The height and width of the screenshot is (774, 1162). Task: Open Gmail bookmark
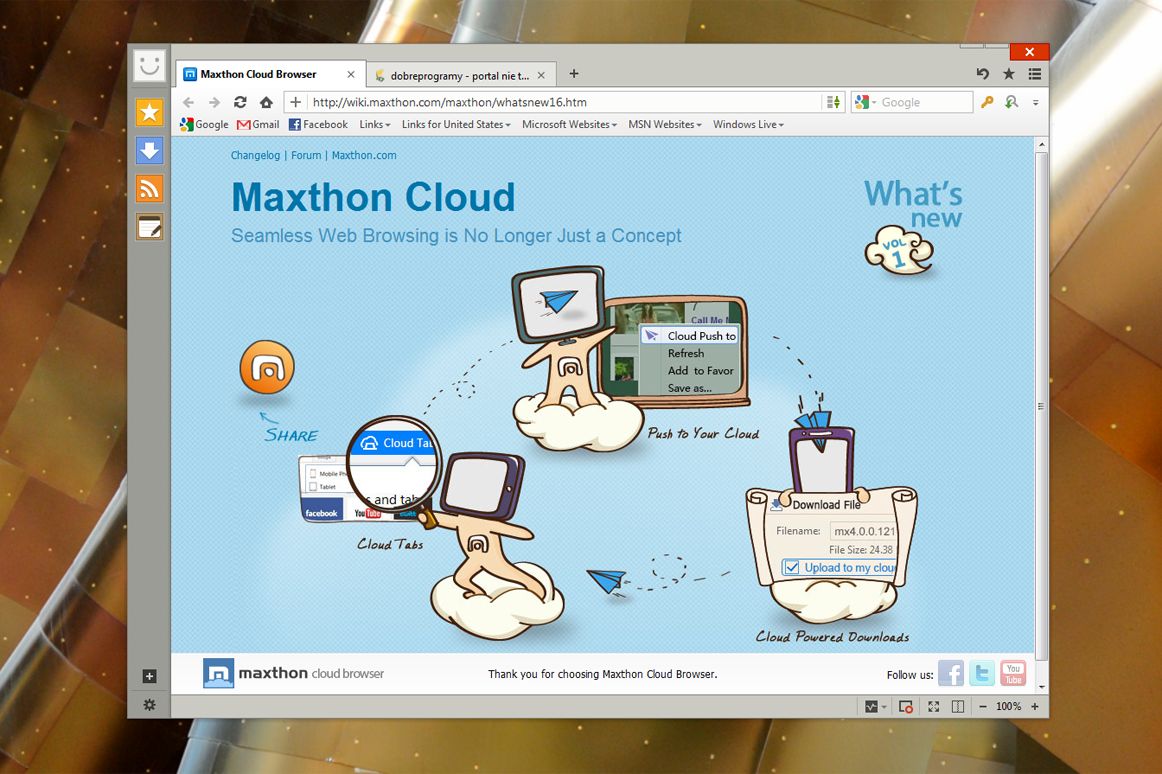point(258,125)
